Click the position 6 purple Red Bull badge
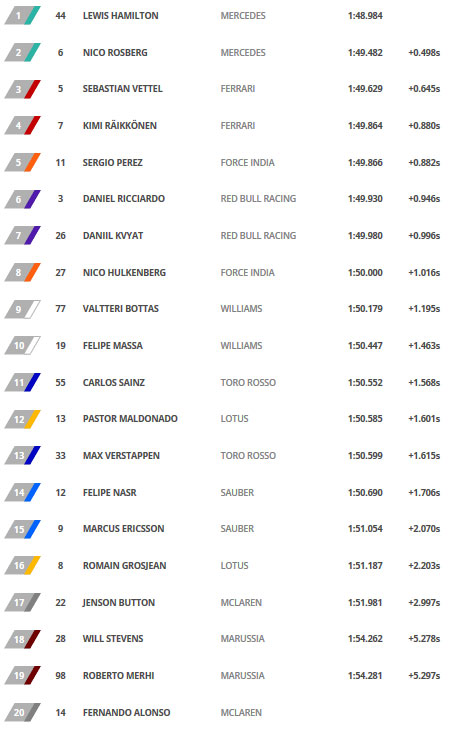Viewport: 457px width, 732px height. 22,199
